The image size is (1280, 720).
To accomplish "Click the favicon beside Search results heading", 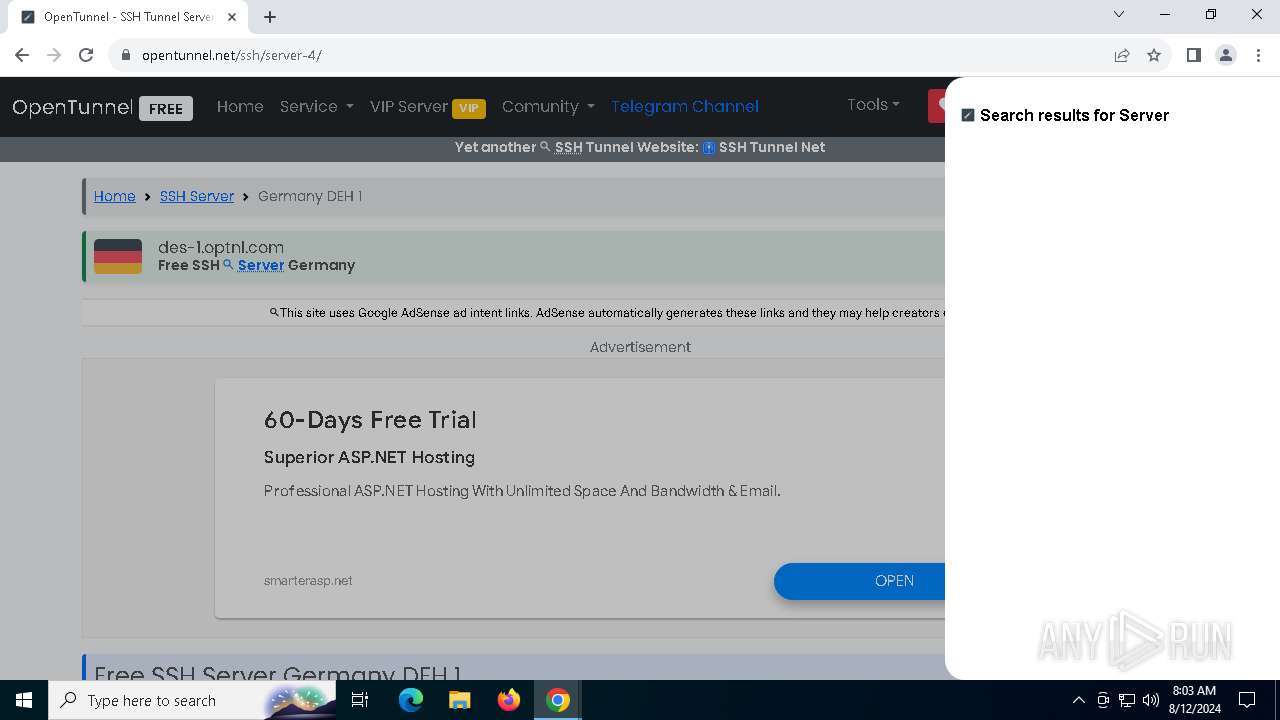I will 967,115.
